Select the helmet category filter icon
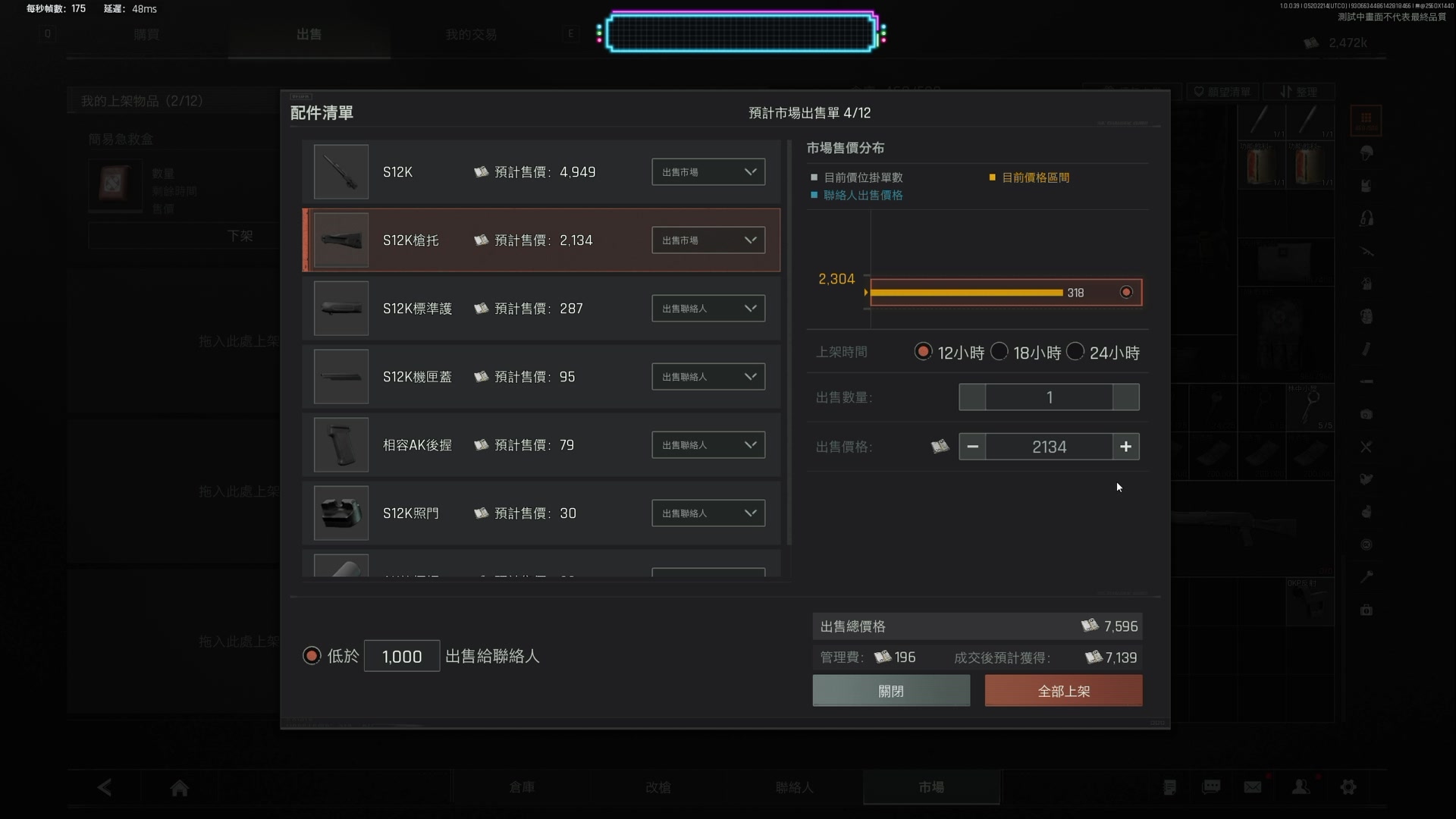Screen dimensions: 1456x819 pyautogui.click(x=1367, y=154)
